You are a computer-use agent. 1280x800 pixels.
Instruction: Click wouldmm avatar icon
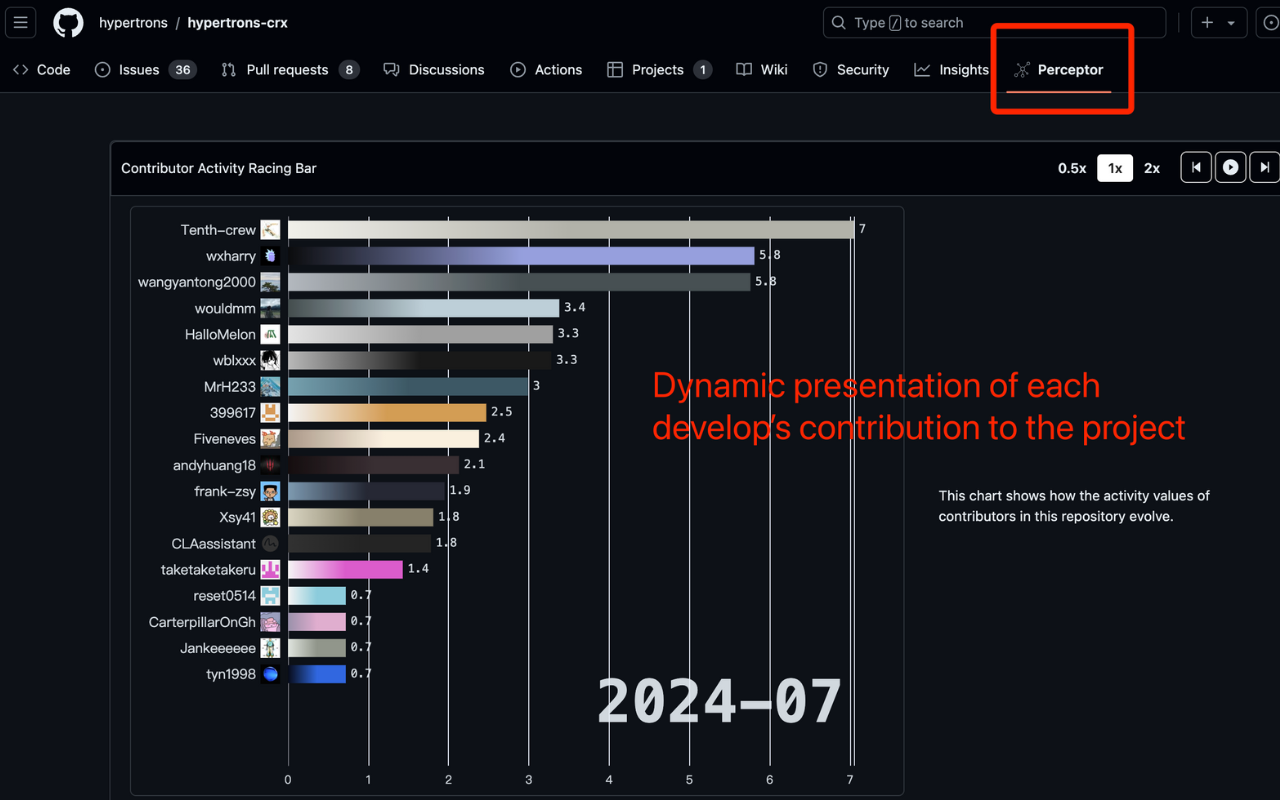270,308
